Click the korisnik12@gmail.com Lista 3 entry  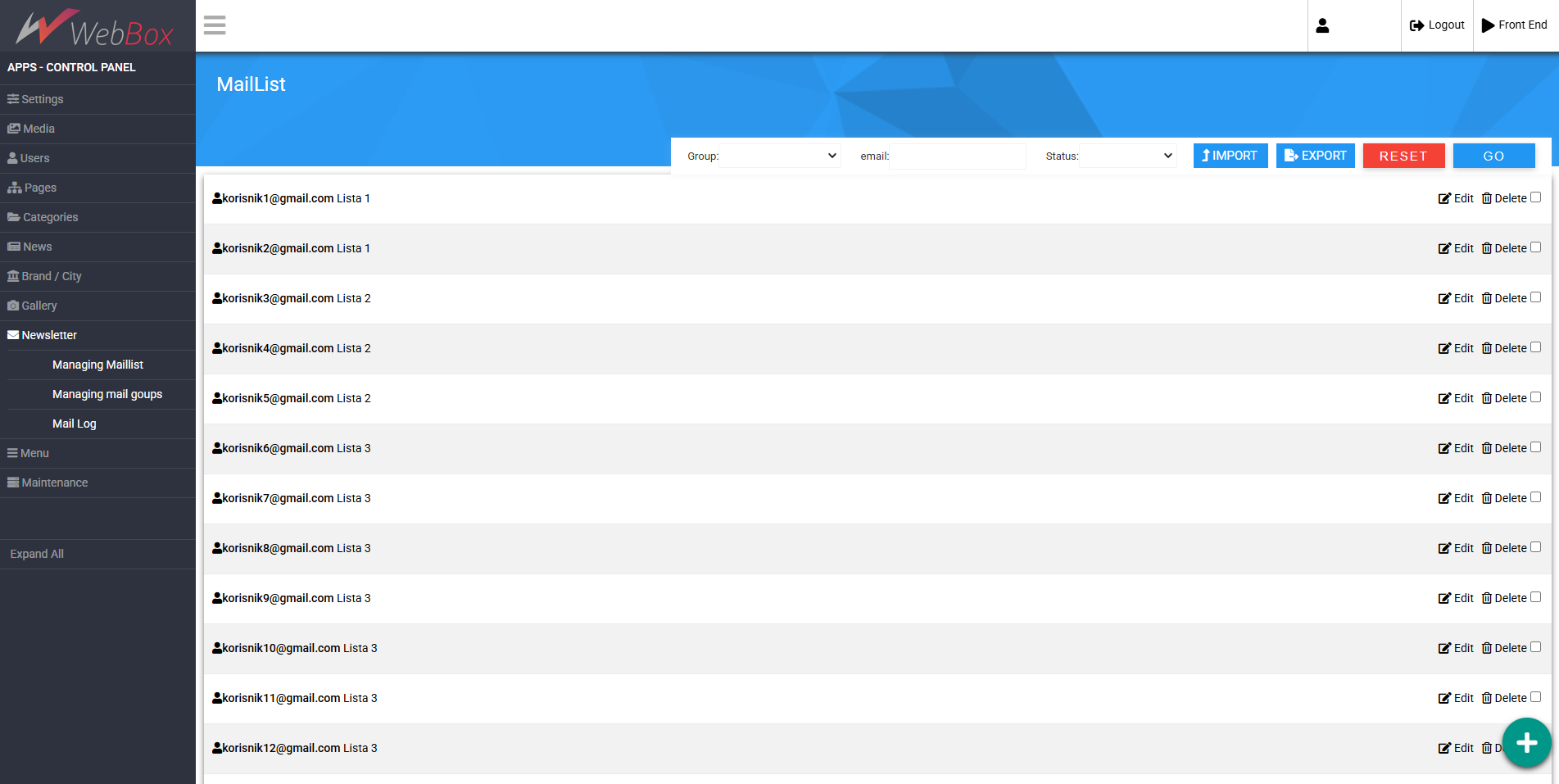(295, 748)
